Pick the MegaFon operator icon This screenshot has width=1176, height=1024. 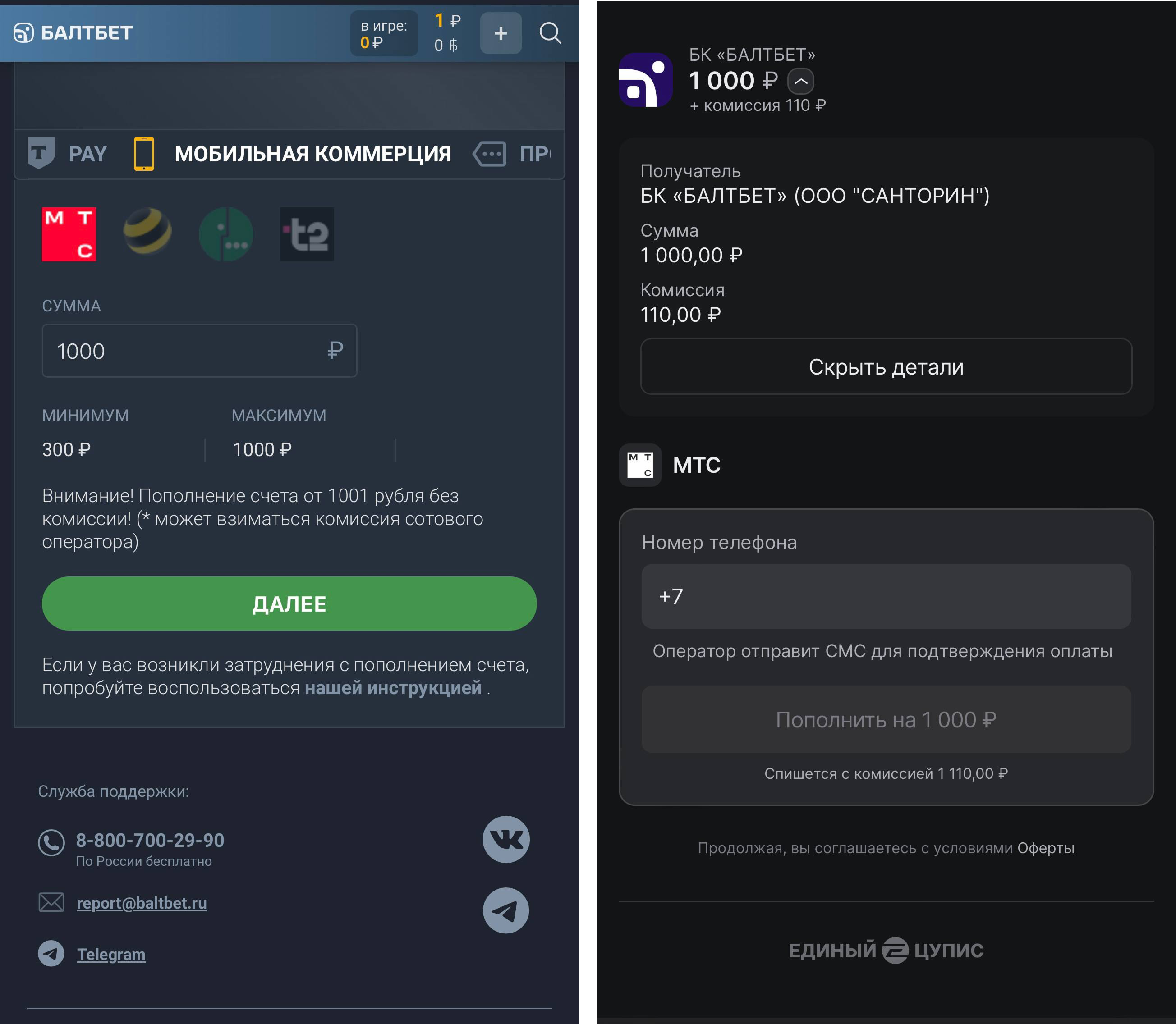[225, 234]
